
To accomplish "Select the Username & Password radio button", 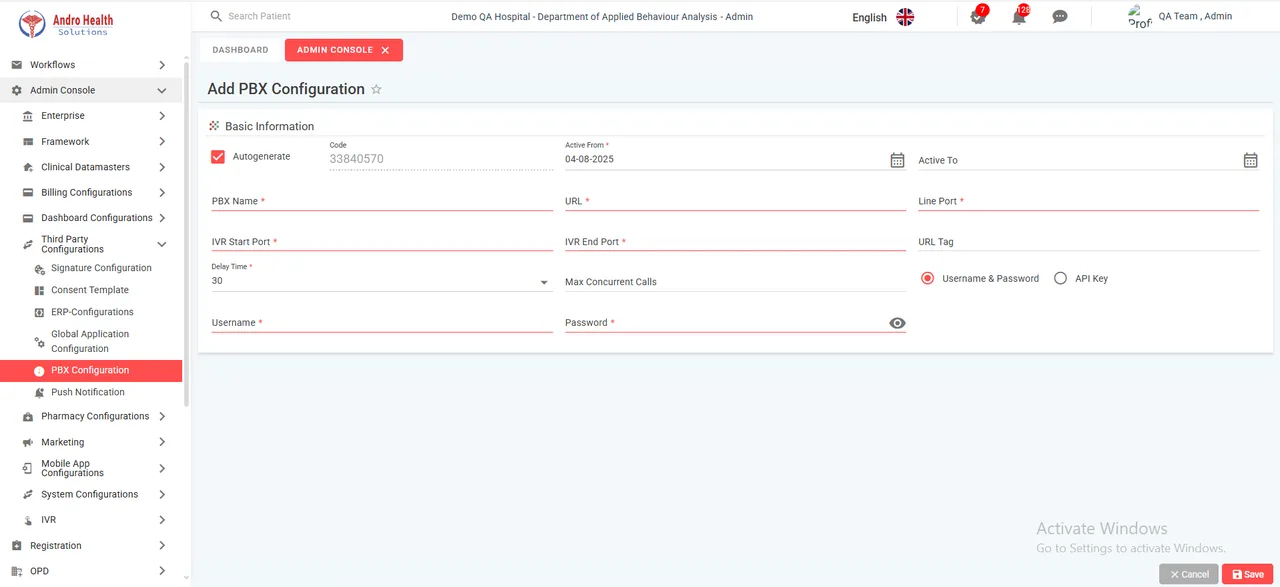I will point(927,279).
